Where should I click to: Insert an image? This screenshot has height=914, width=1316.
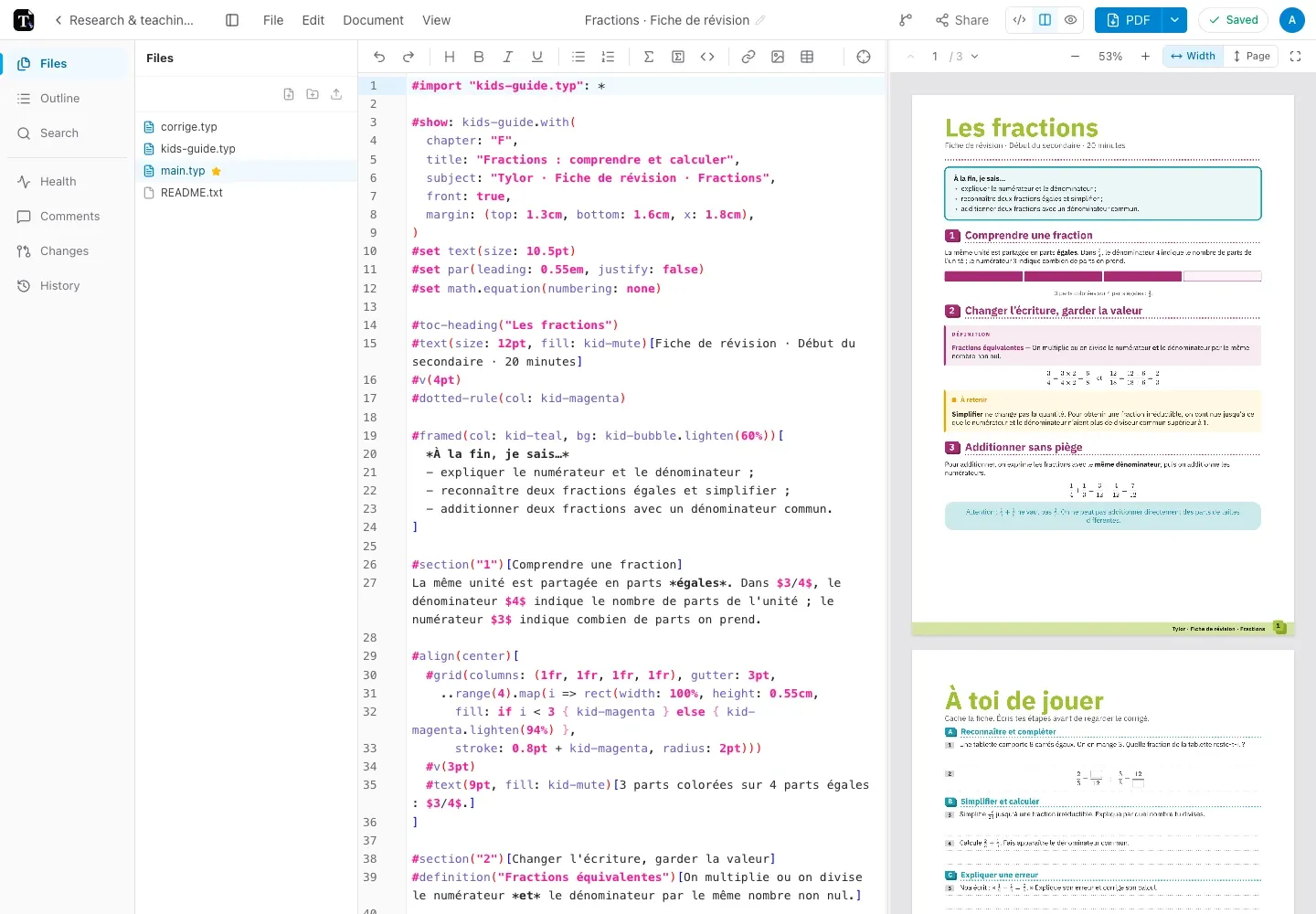(778, 57)
